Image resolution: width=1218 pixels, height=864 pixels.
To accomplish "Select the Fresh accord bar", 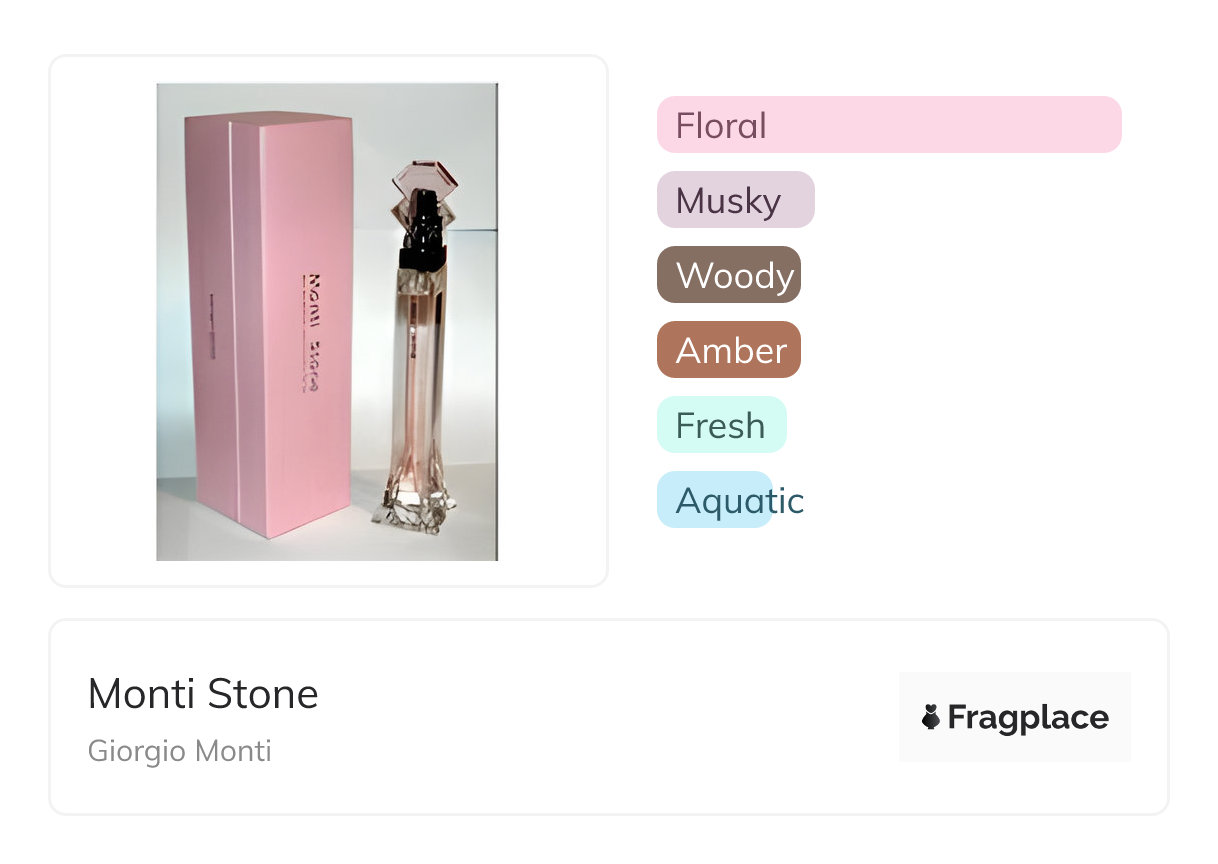I will coord(722,425).
